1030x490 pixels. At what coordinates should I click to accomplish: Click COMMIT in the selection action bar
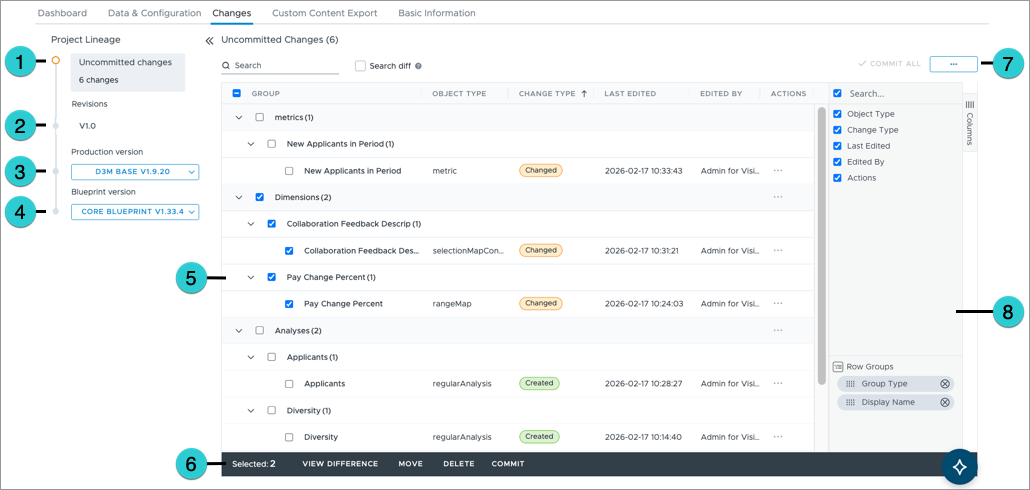pyautogui.click(x=507, y=464)
